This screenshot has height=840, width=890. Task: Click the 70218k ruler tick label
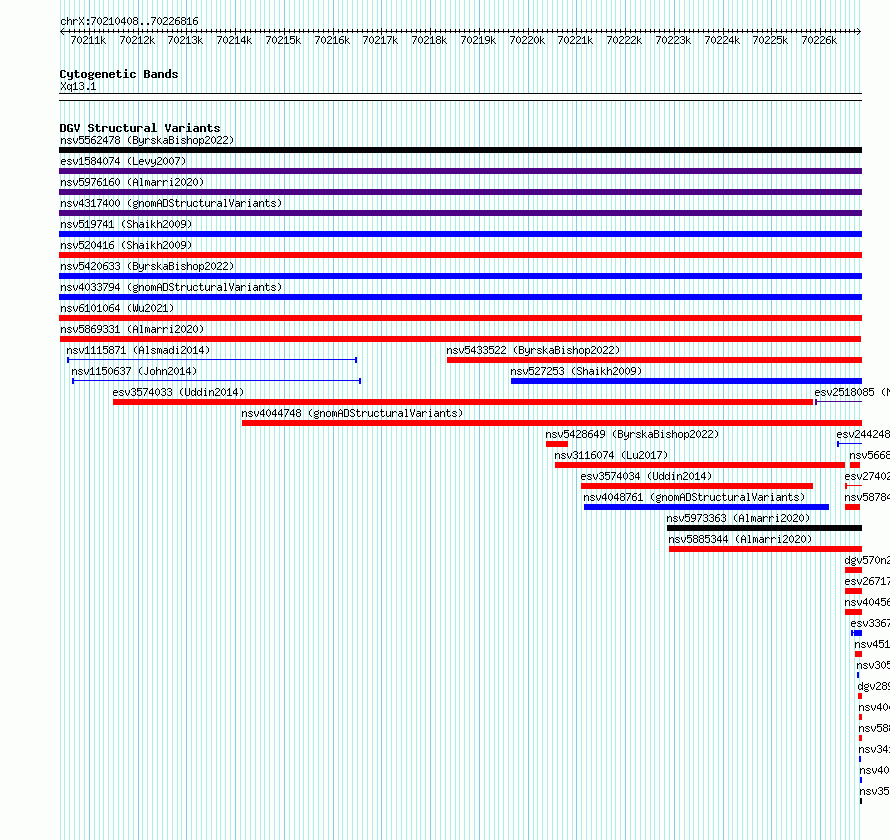[x=429, y=40]
